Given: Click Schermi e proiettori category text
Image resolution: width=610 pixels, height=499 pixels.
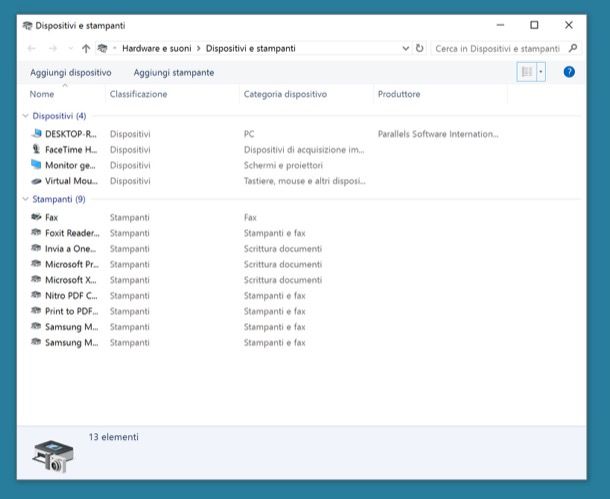Looking at the screenshot, I should click(283, 165).
